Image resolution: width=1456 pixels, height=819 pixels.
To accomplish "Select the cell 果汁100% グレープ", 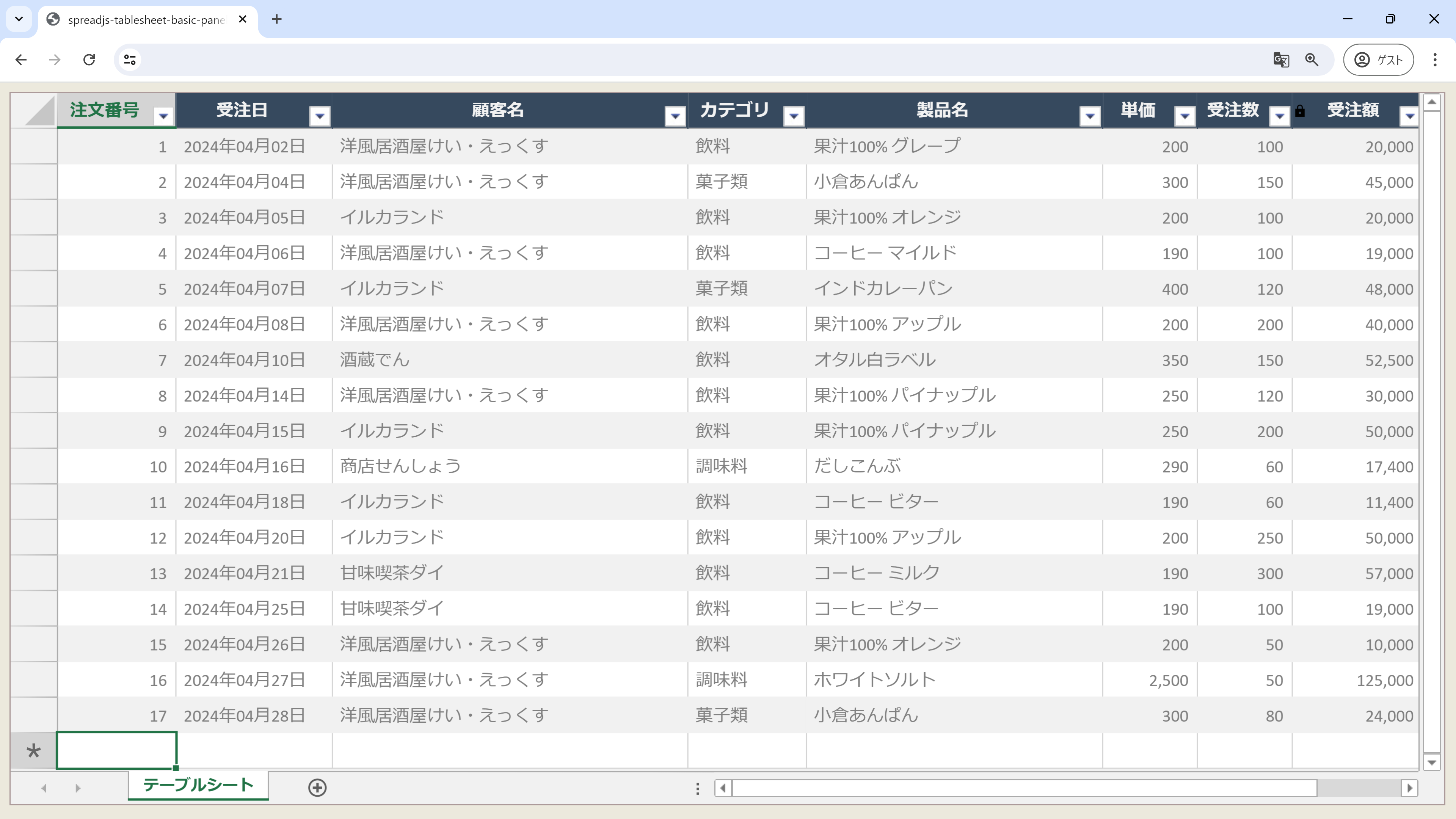I will coord(954,146).
